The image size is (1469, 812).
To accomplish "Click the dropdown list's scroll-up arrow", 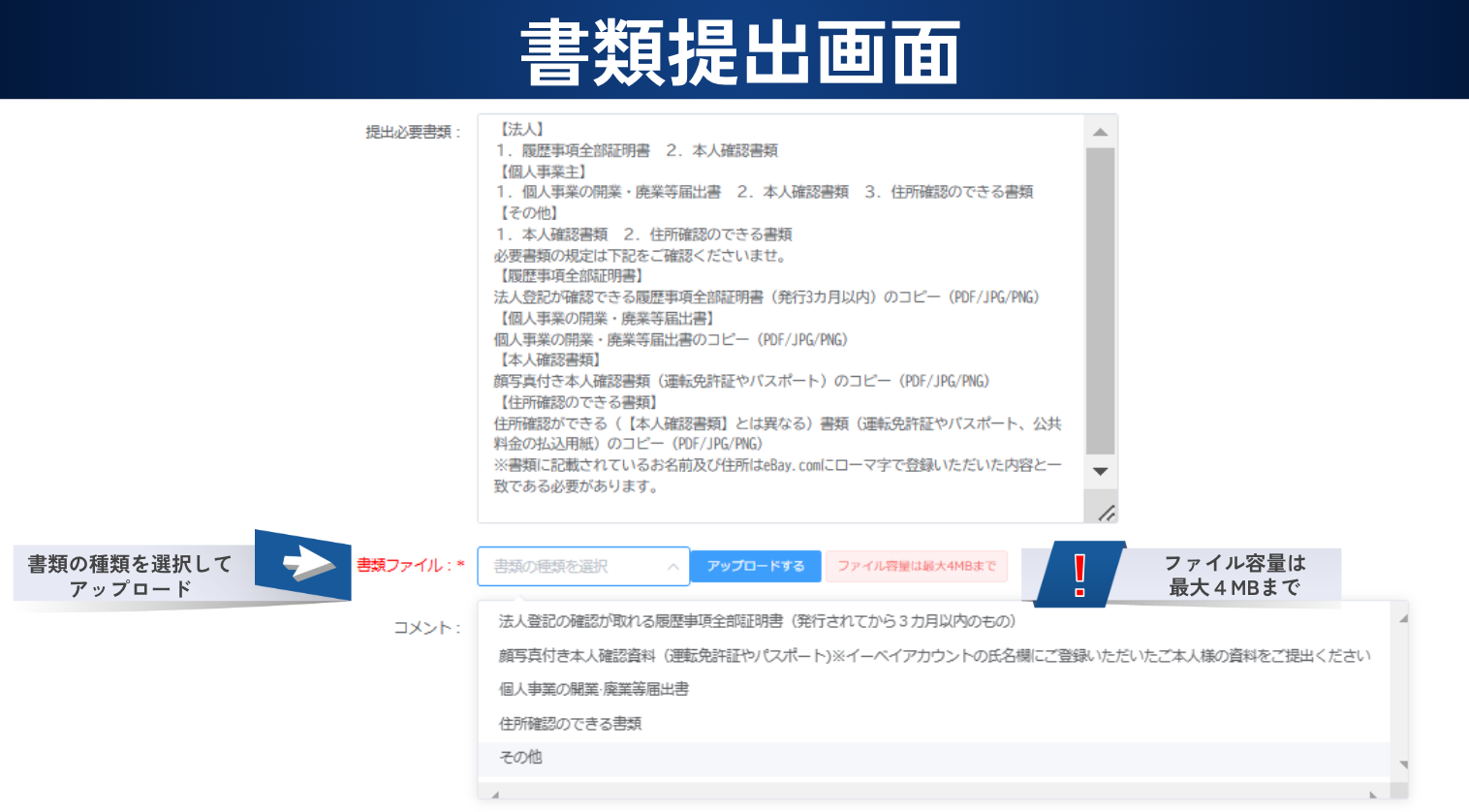I will tap(1402, 617).
